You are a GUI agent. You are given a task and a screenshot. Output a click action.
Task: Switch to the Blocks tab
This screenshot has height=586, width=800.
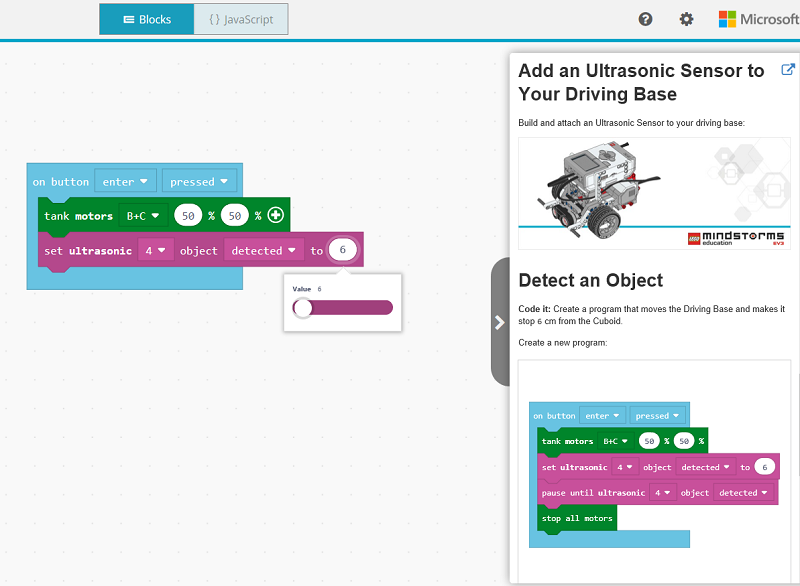coord(146,18)
